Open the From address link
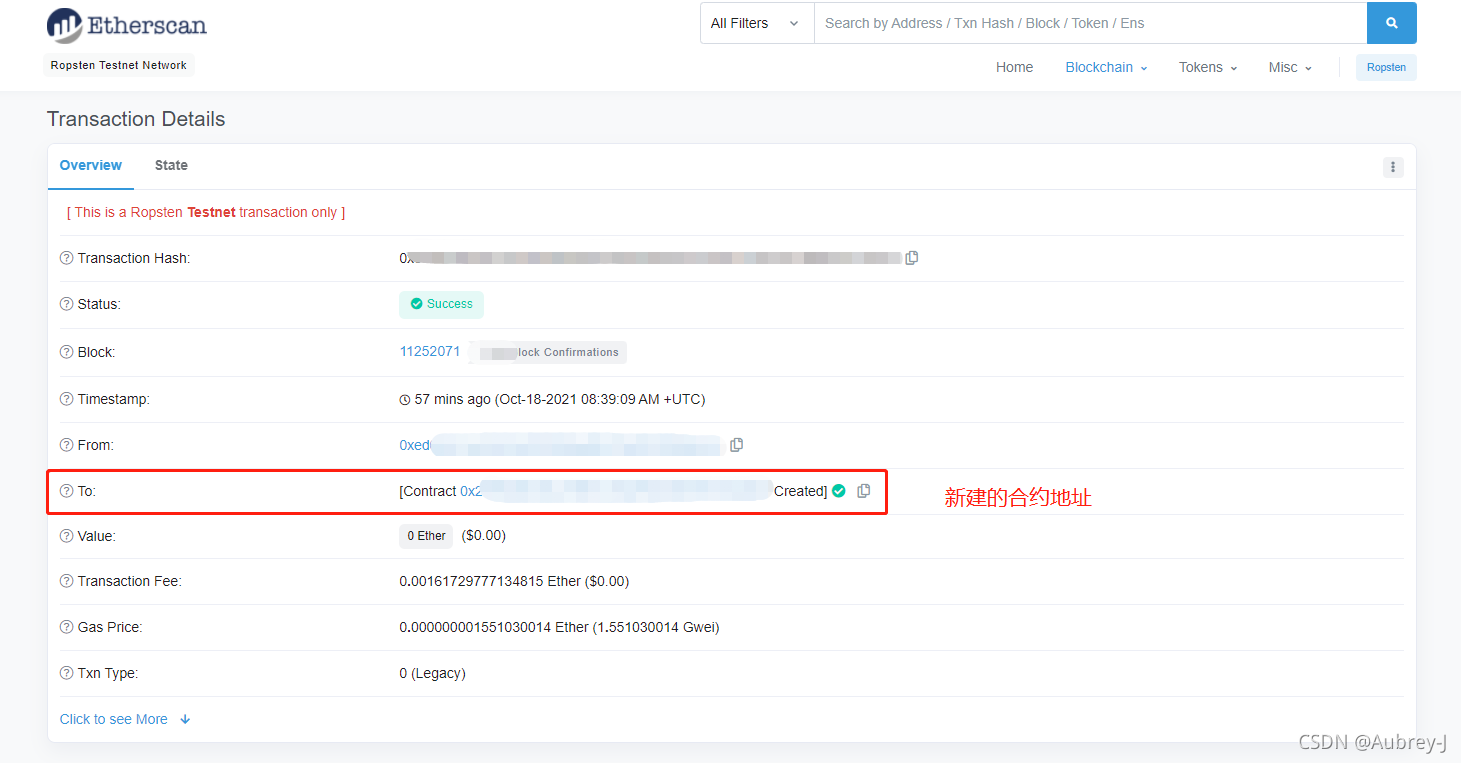Viewport: 1461px width, 763px height. click(560, 445)
